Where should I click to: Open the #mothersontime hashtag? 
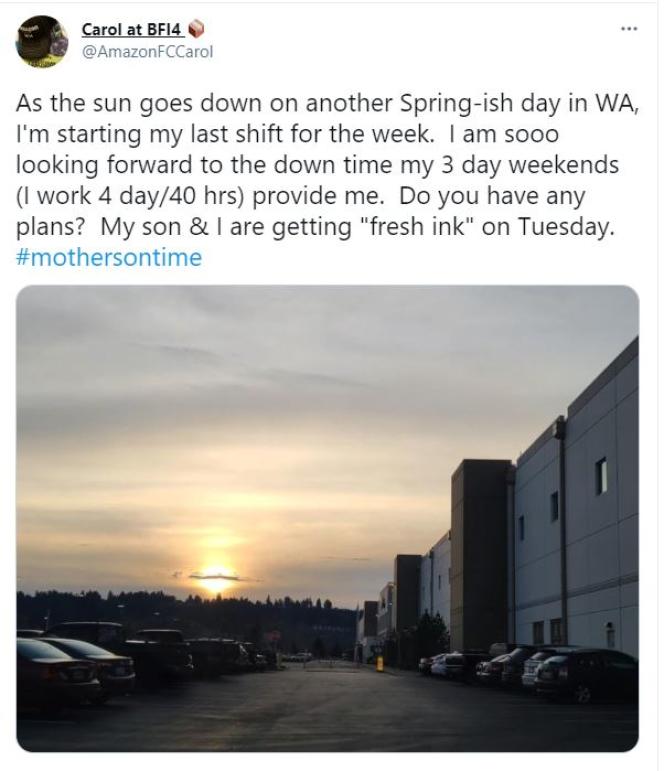tap(108, 257)
